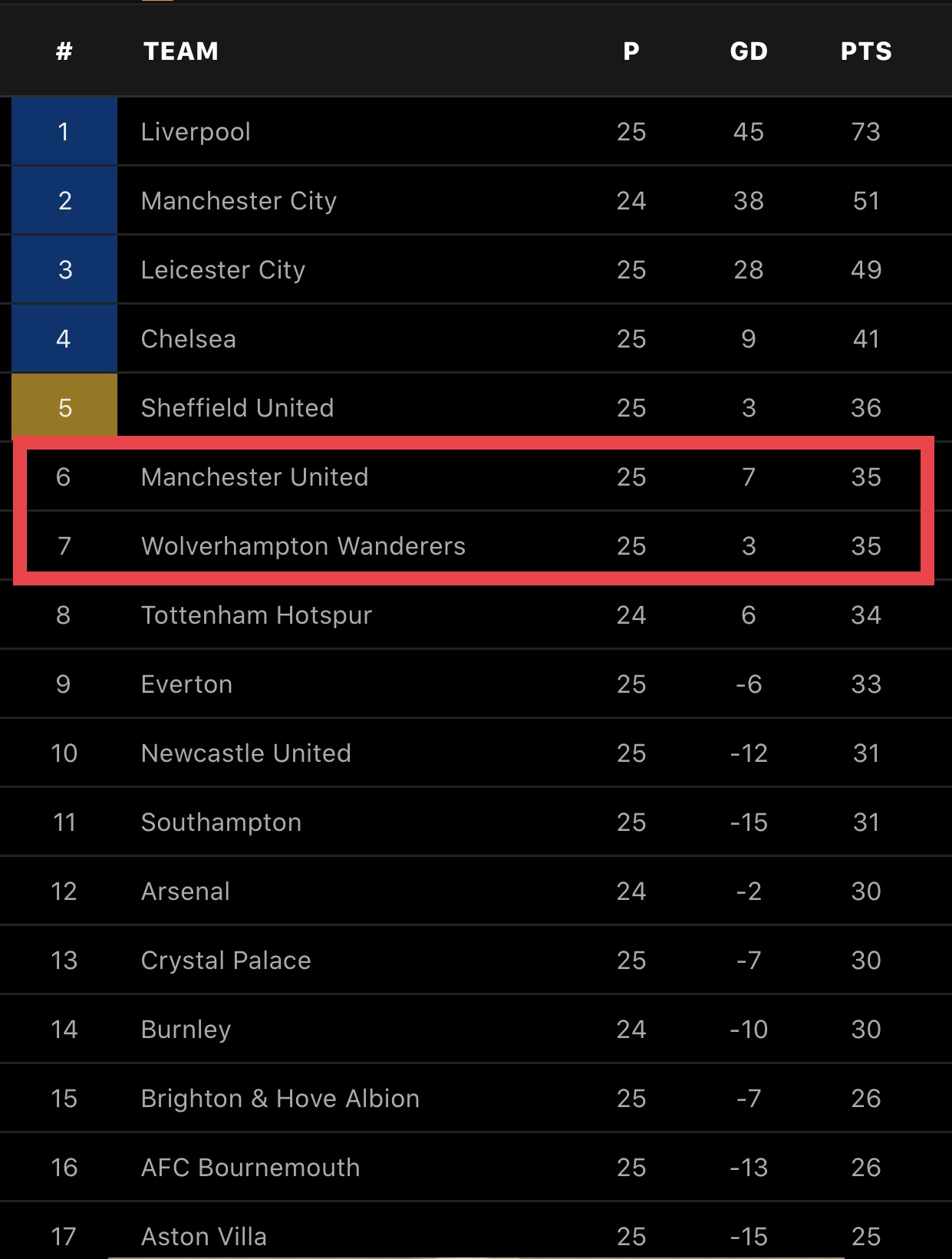Click the Leicester City team name
The image size is (952, 1259).
pos(223,270)
